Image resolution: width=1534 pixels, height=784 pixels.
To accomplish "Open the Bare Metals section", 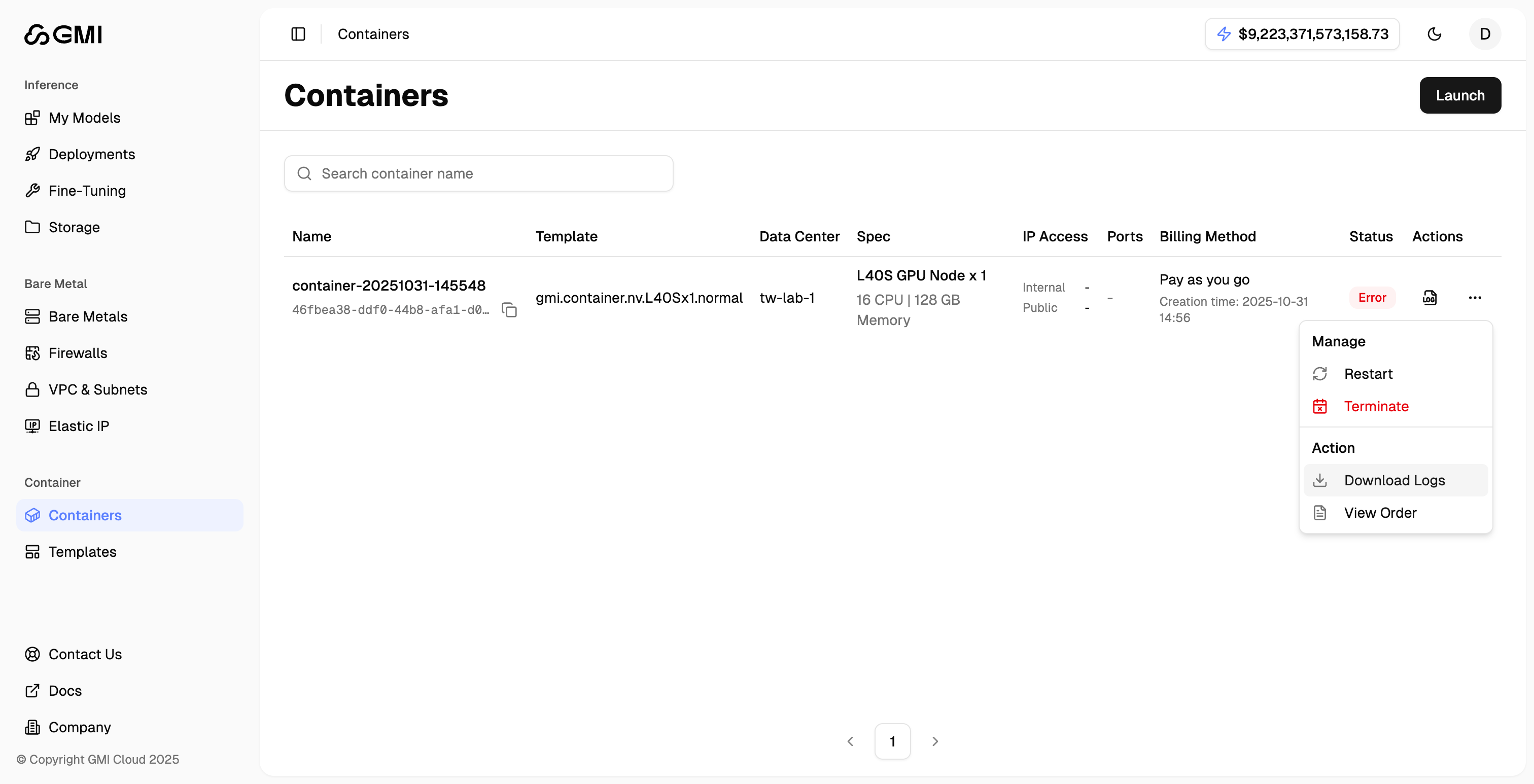I will (x=88, y=316).
